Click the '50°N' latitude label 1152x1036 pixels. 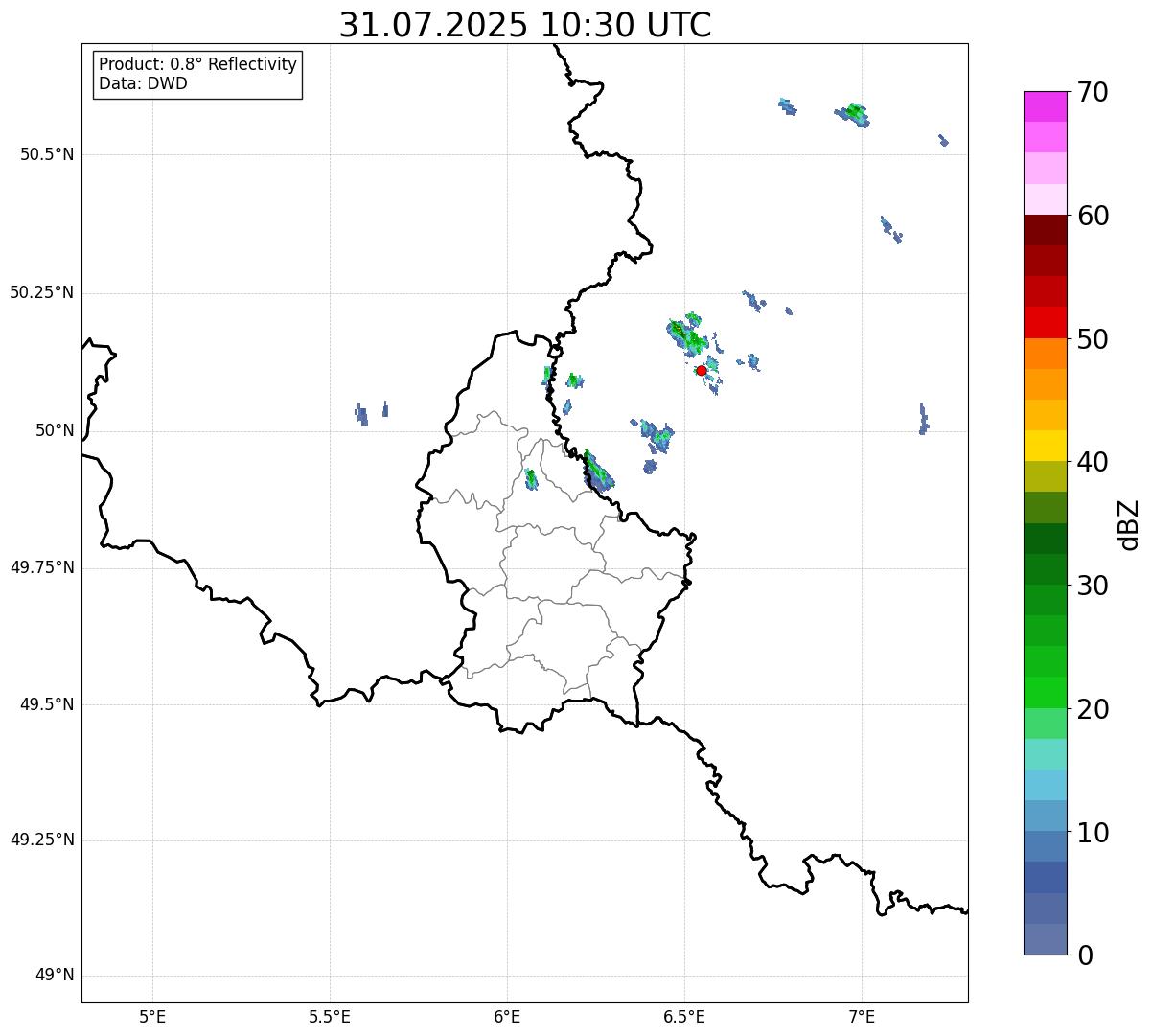tap(55, 430)
